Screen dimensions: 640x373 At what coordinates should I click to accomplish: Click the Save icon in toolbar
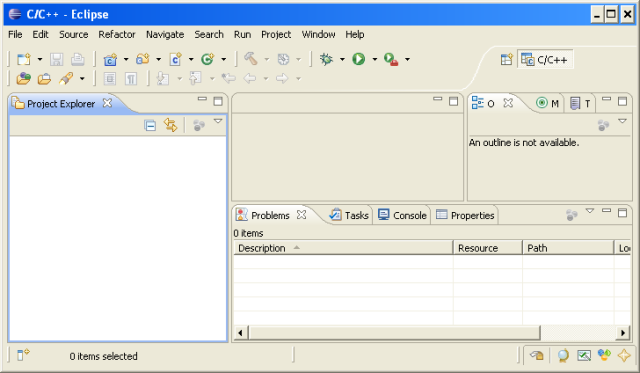tap(56, 59)
